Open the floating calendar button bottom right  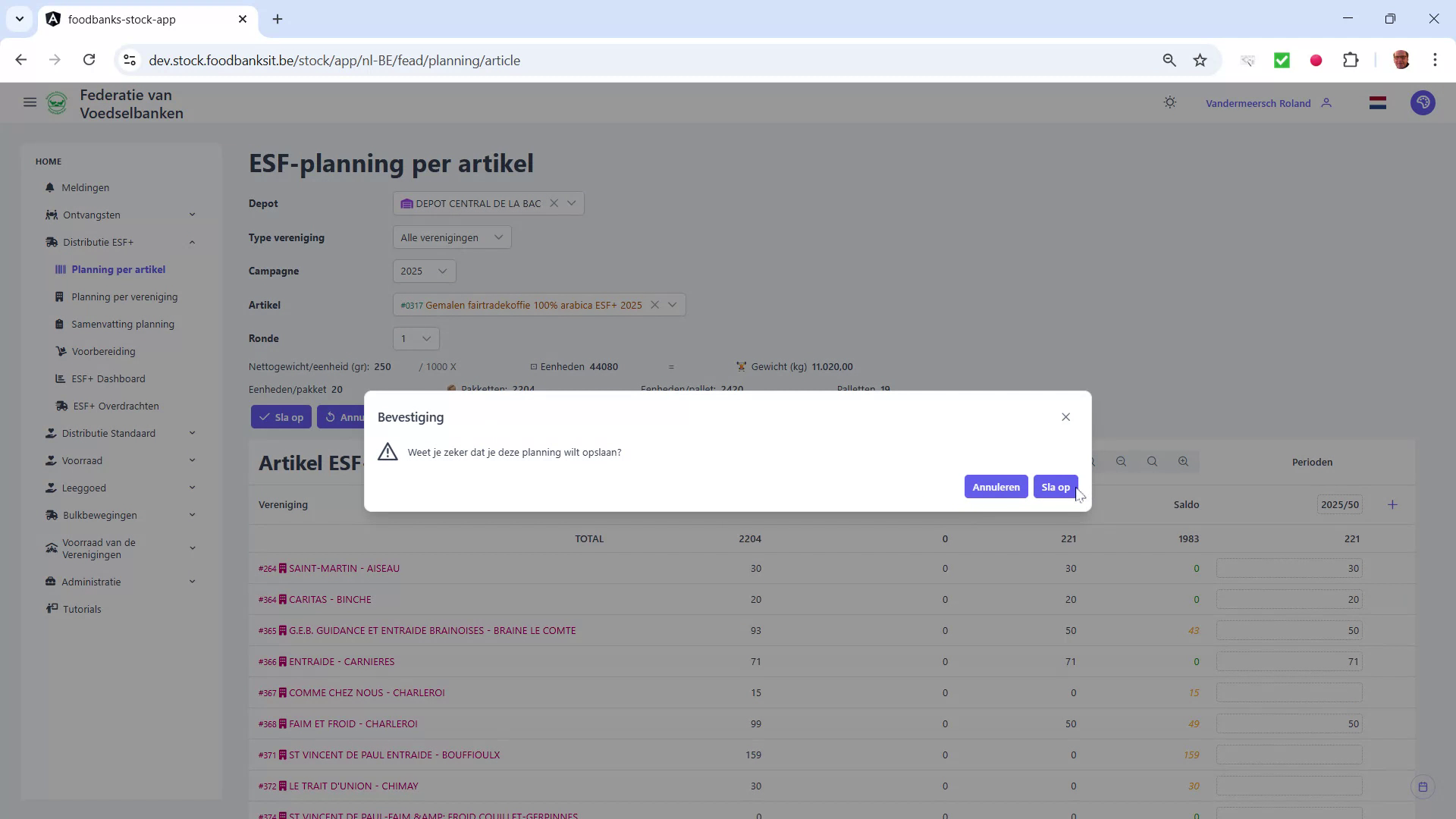pos(1423,786)
